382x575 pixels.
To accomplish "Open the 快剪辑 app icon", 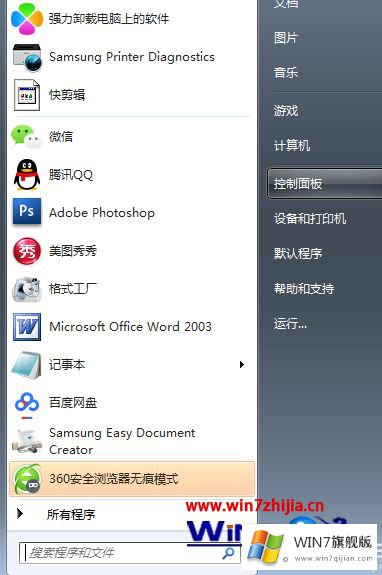I will tap(27, 95).
